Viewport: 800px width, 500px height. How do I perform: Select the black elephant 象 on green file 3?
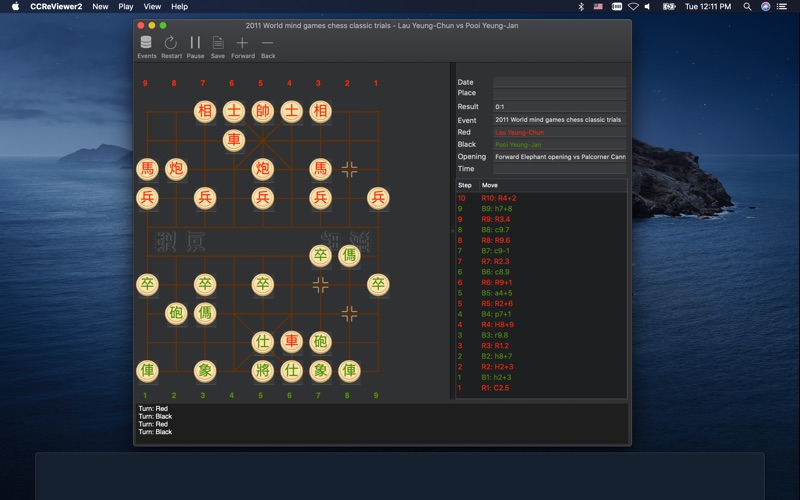[205, 370]
